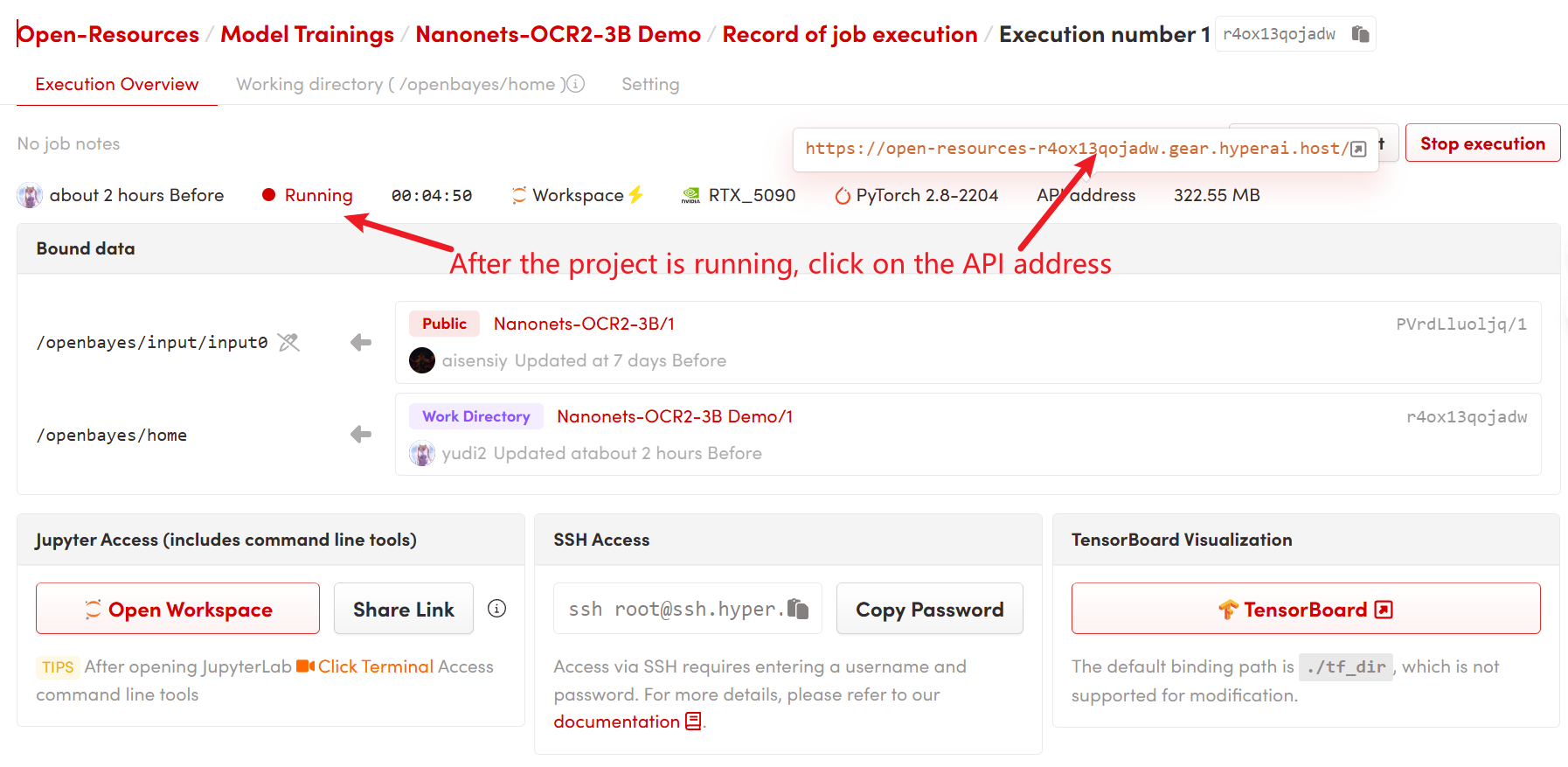The width and height of the screenshot is (1568, 767).
Task: Open the Nanonets-OCR2-3B/1 dataset link
Action: [x=584, y=324]
